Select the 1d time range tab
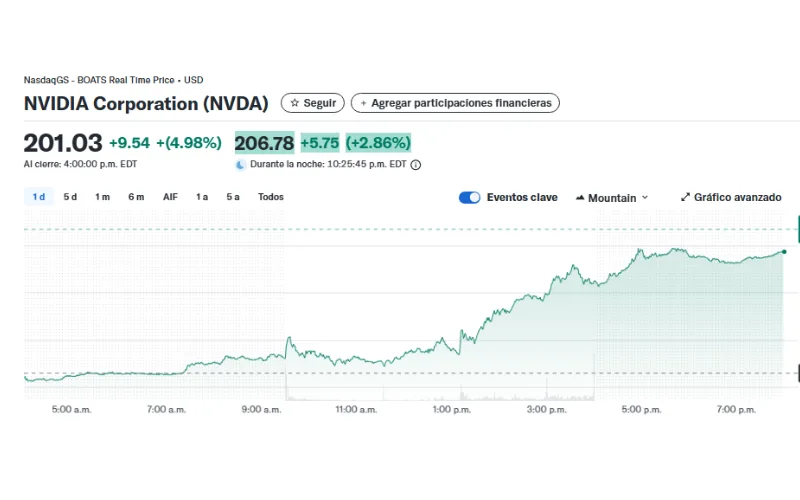This screenshot has width=800, height=500. tap(39, 197)
